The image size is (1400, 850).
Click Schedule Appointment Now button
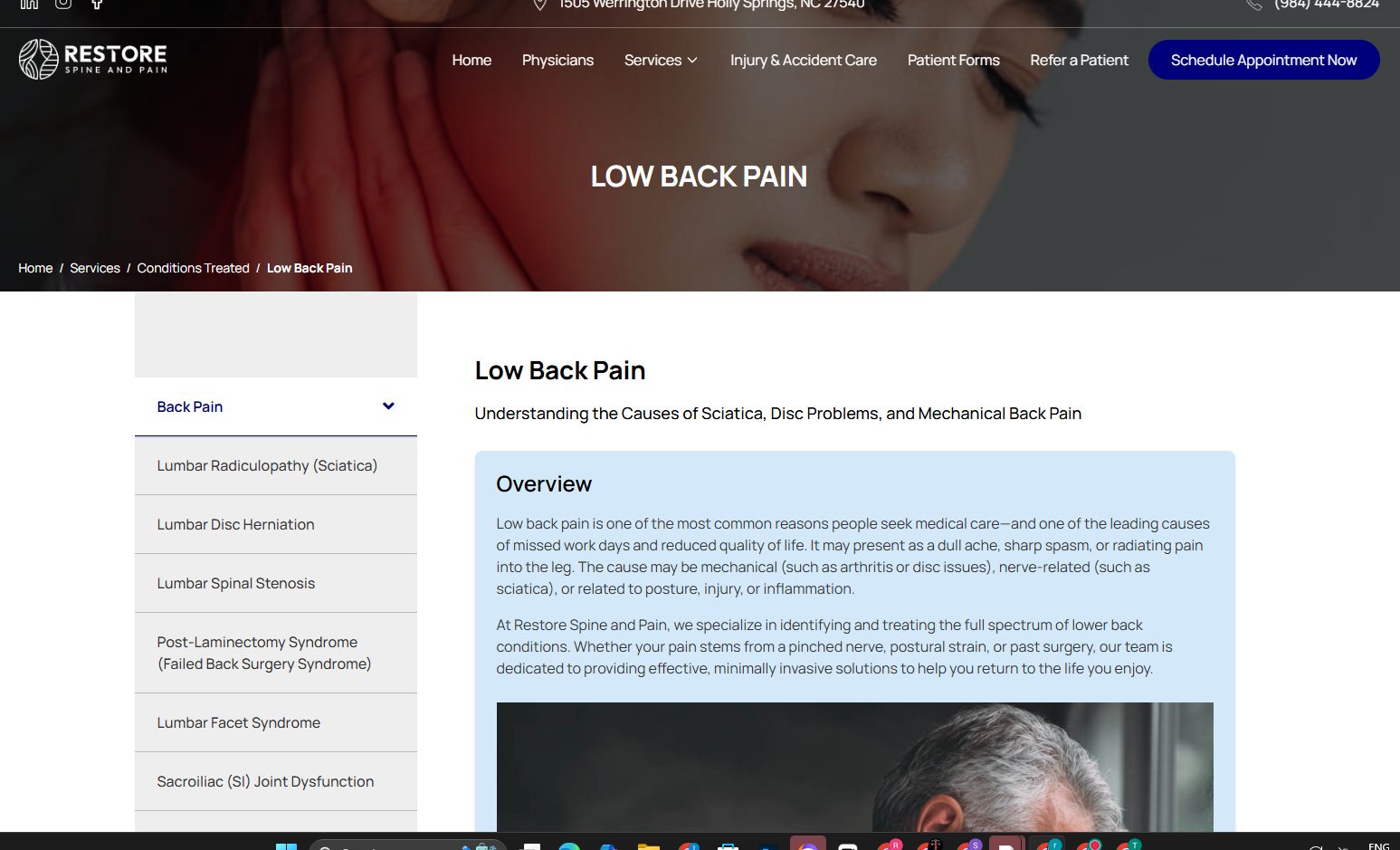1263,60
